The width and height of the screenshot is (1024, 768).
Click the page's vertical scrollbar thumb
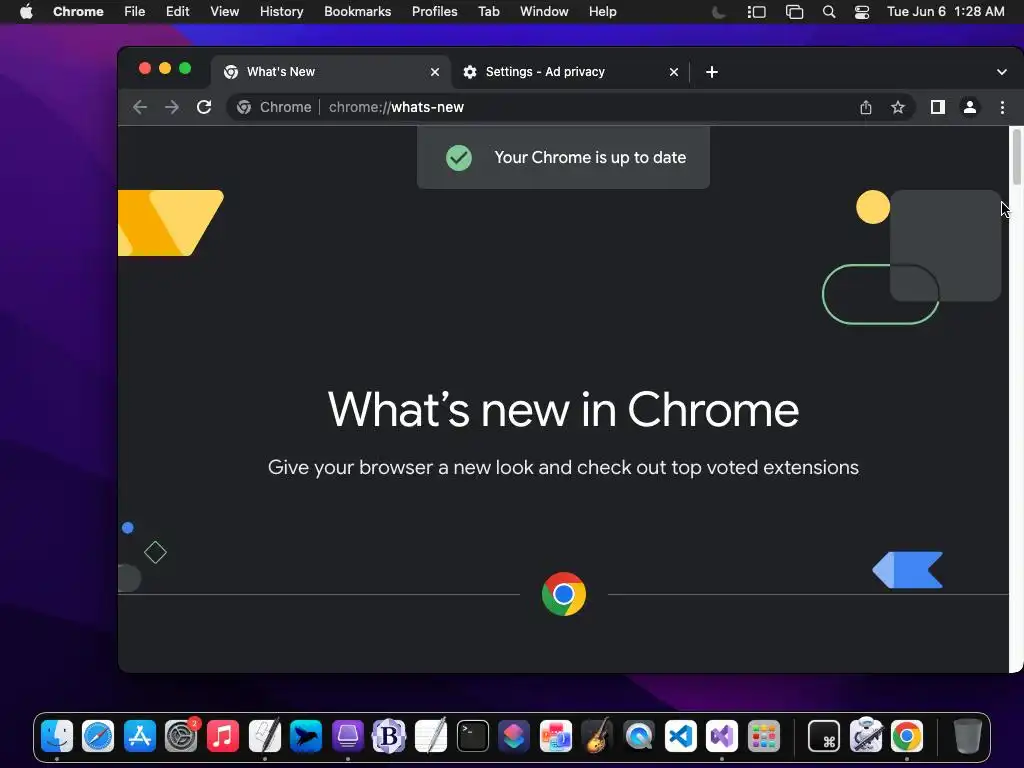(x=1016, y=157)
